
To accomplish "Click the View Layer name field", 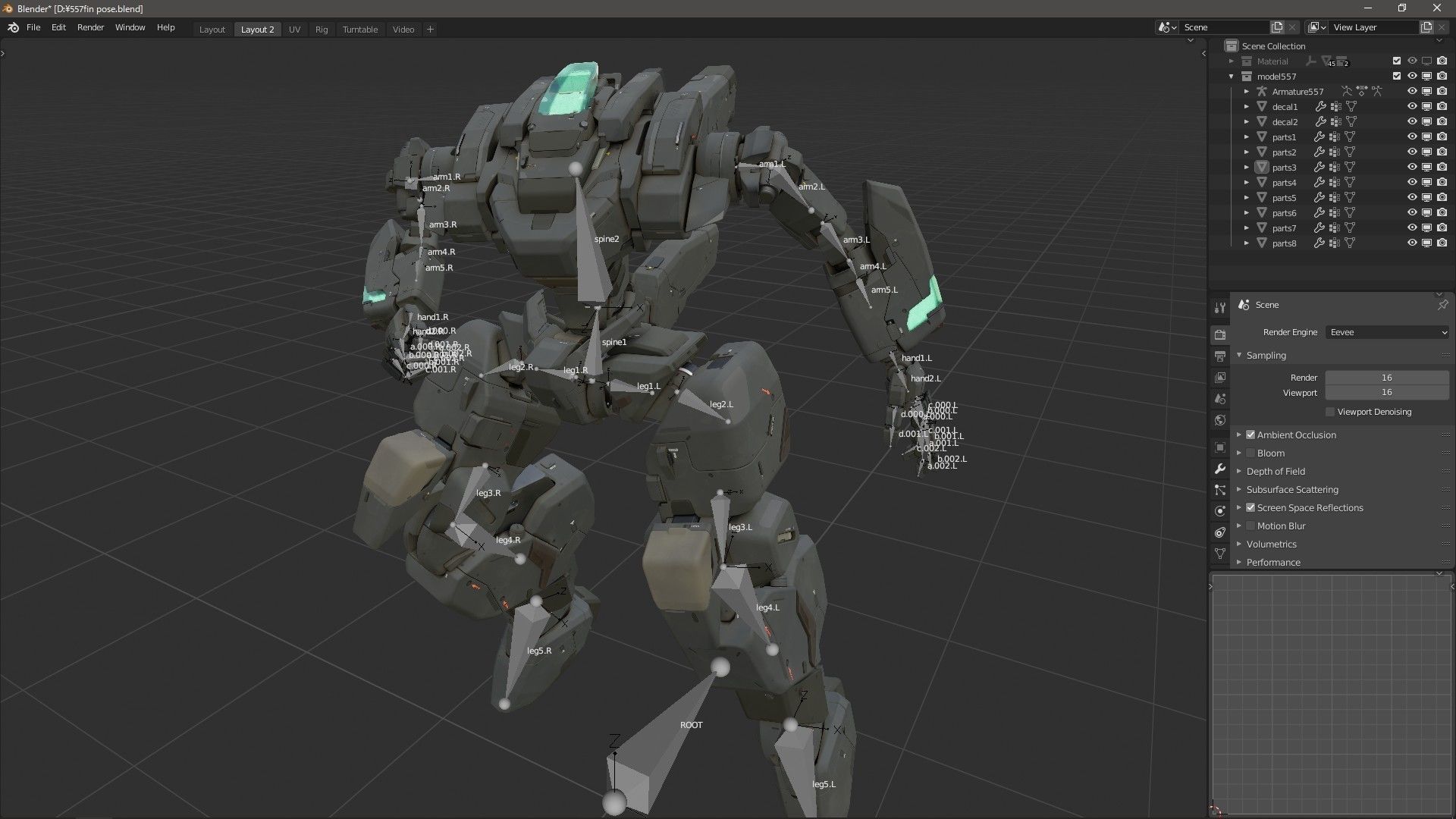I will coord(1374,27).
